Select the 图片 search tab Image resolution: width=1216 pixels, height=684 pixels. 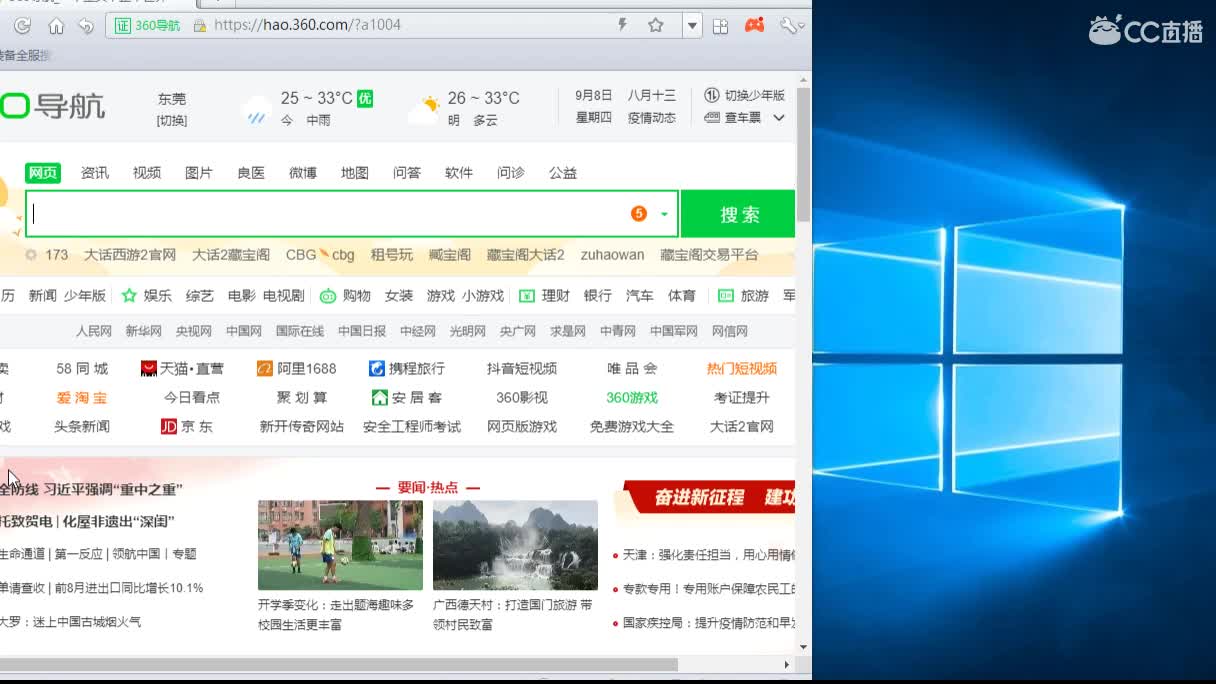[x=199, y=173]
